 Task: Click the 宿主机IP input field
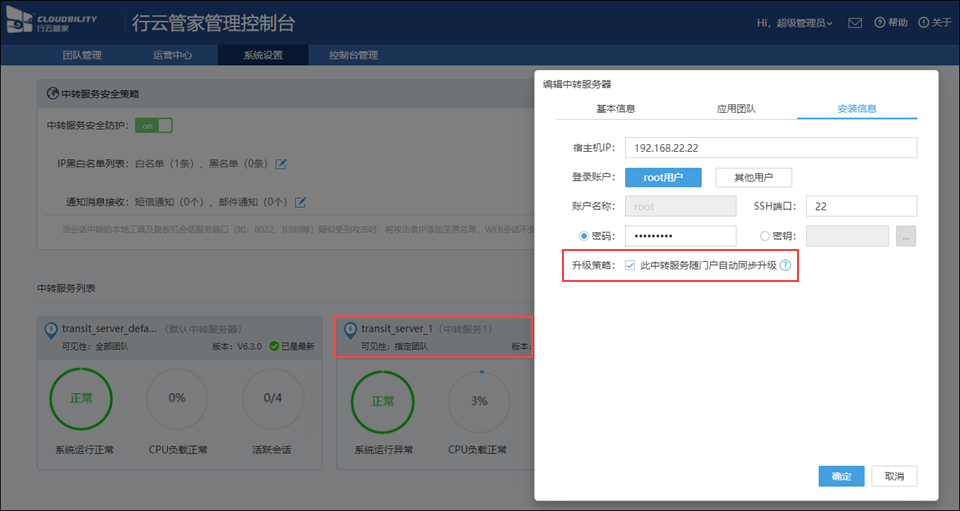[770, 148]
